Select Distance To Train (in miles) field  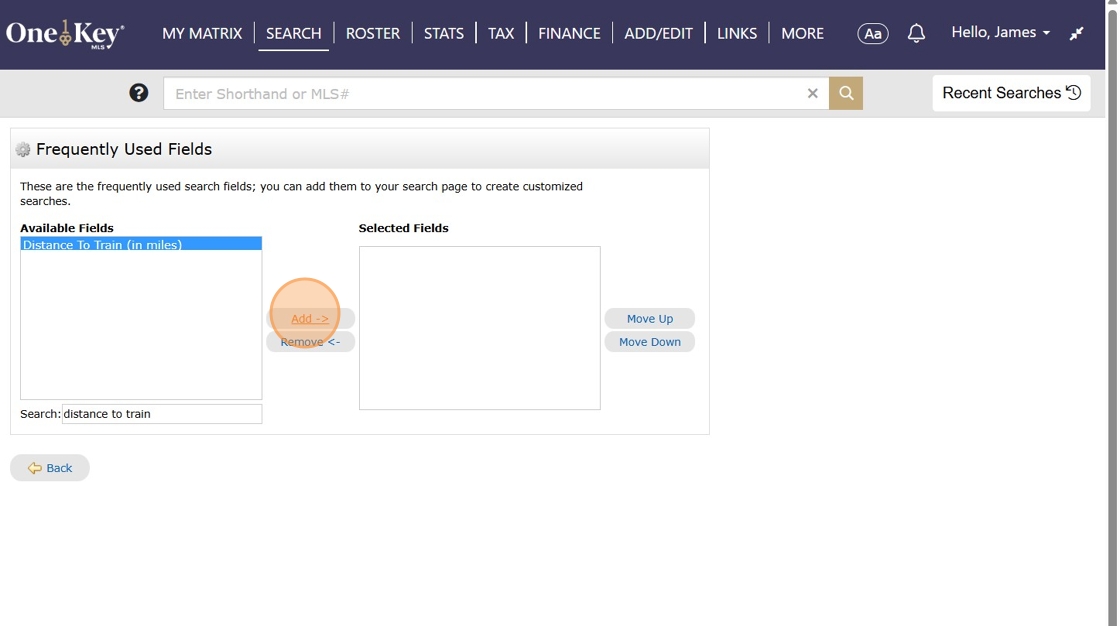click(102, 244)
